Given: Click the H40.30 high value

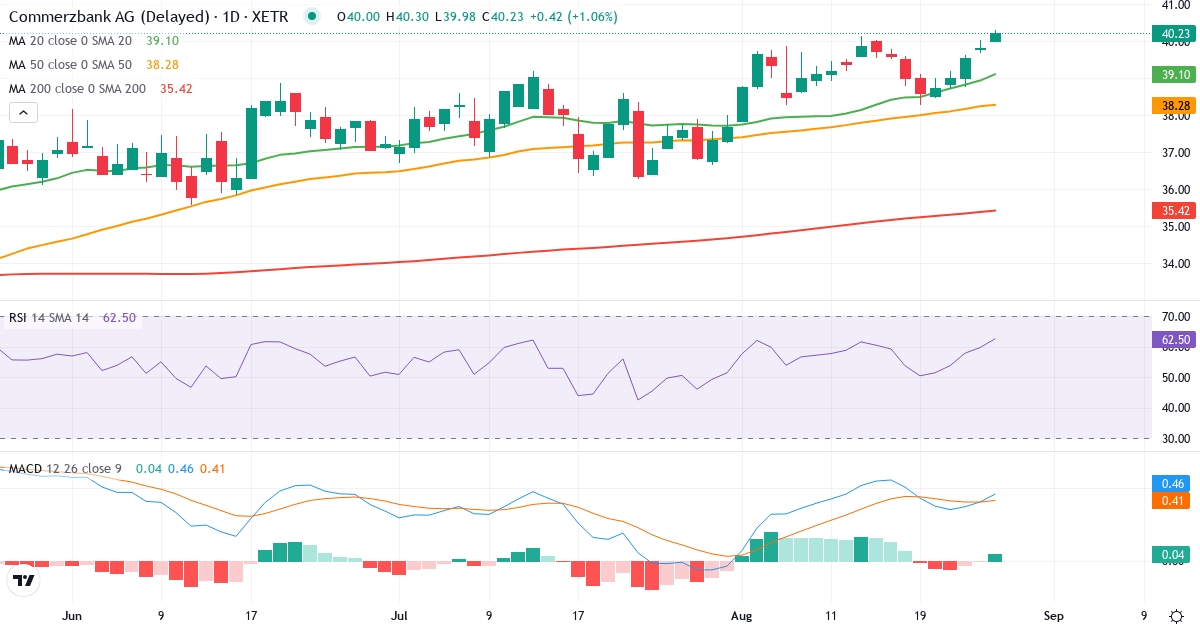Looking at the screenshot, I should pyautogui.click(x=409, y=17).
